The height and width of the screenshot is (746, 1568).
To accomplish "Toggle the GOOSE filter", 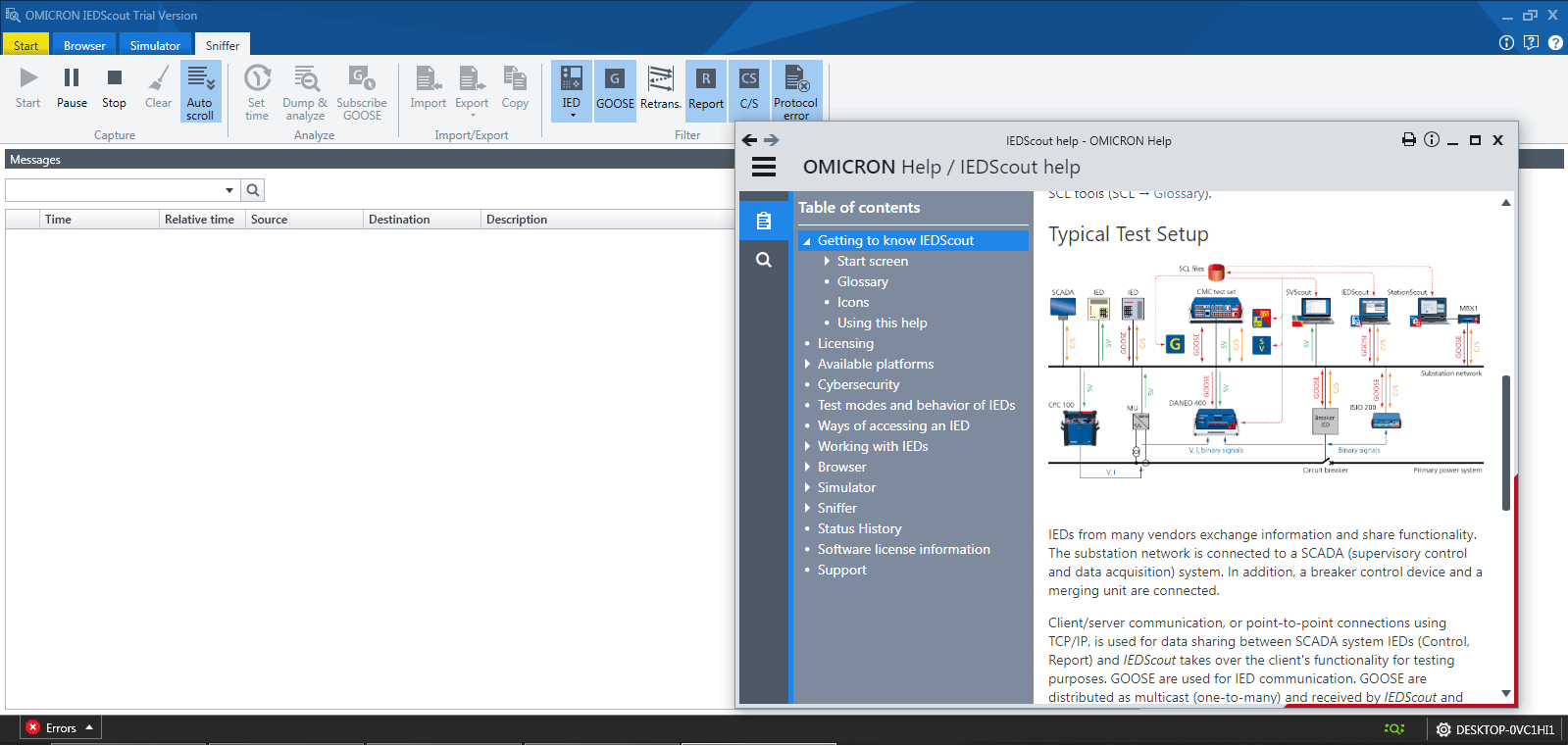I will pos(615,91).
